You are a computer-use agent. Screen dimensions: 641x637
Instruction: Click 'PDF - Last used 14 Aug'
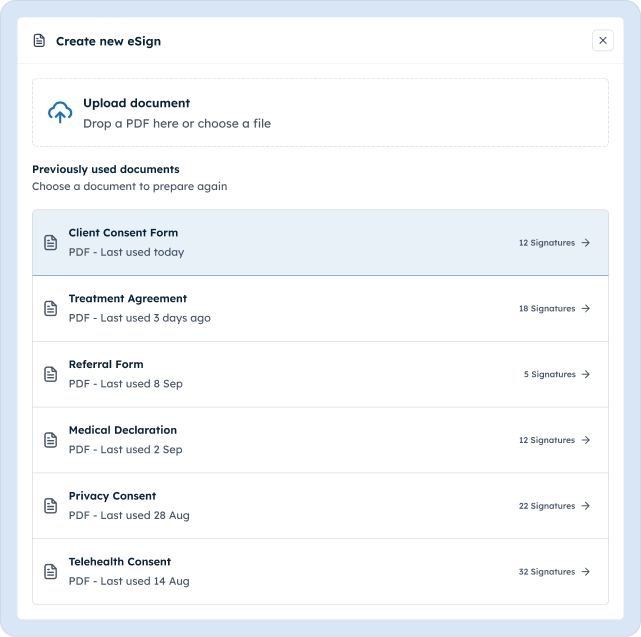click(x=129, y=581)
